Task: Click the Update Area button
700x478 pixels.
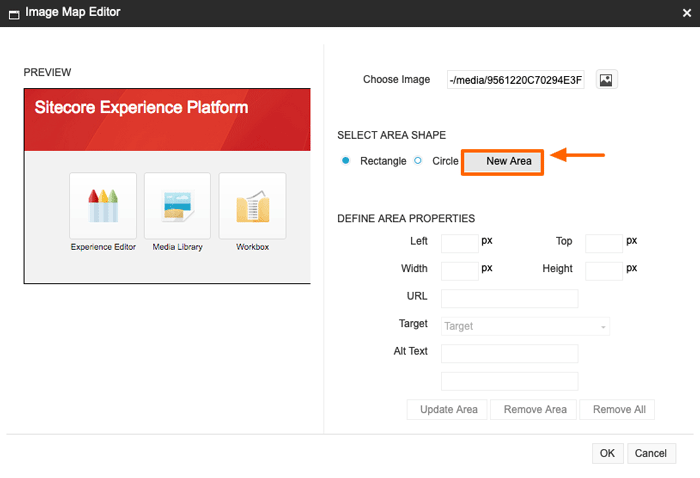Action: click(448, 409)
